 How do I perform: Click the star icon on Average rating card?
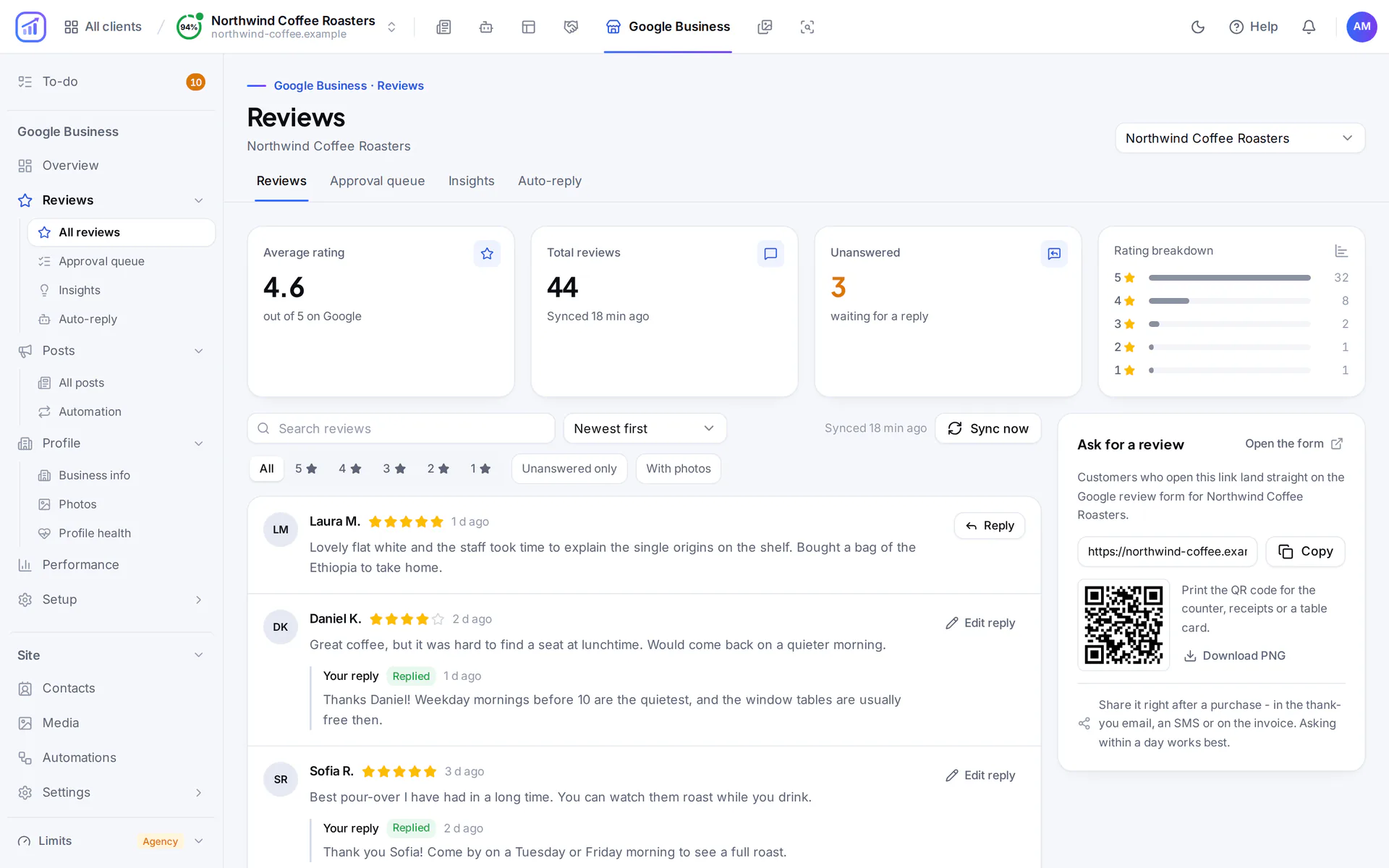487,254
